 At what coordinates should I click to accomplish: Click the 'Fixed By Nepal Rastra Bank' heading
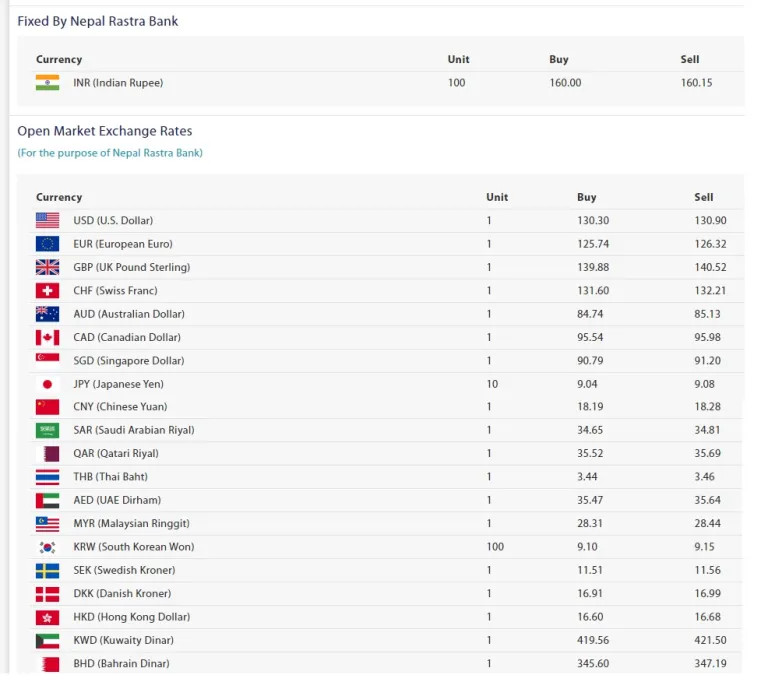click(x=97, y=22)
